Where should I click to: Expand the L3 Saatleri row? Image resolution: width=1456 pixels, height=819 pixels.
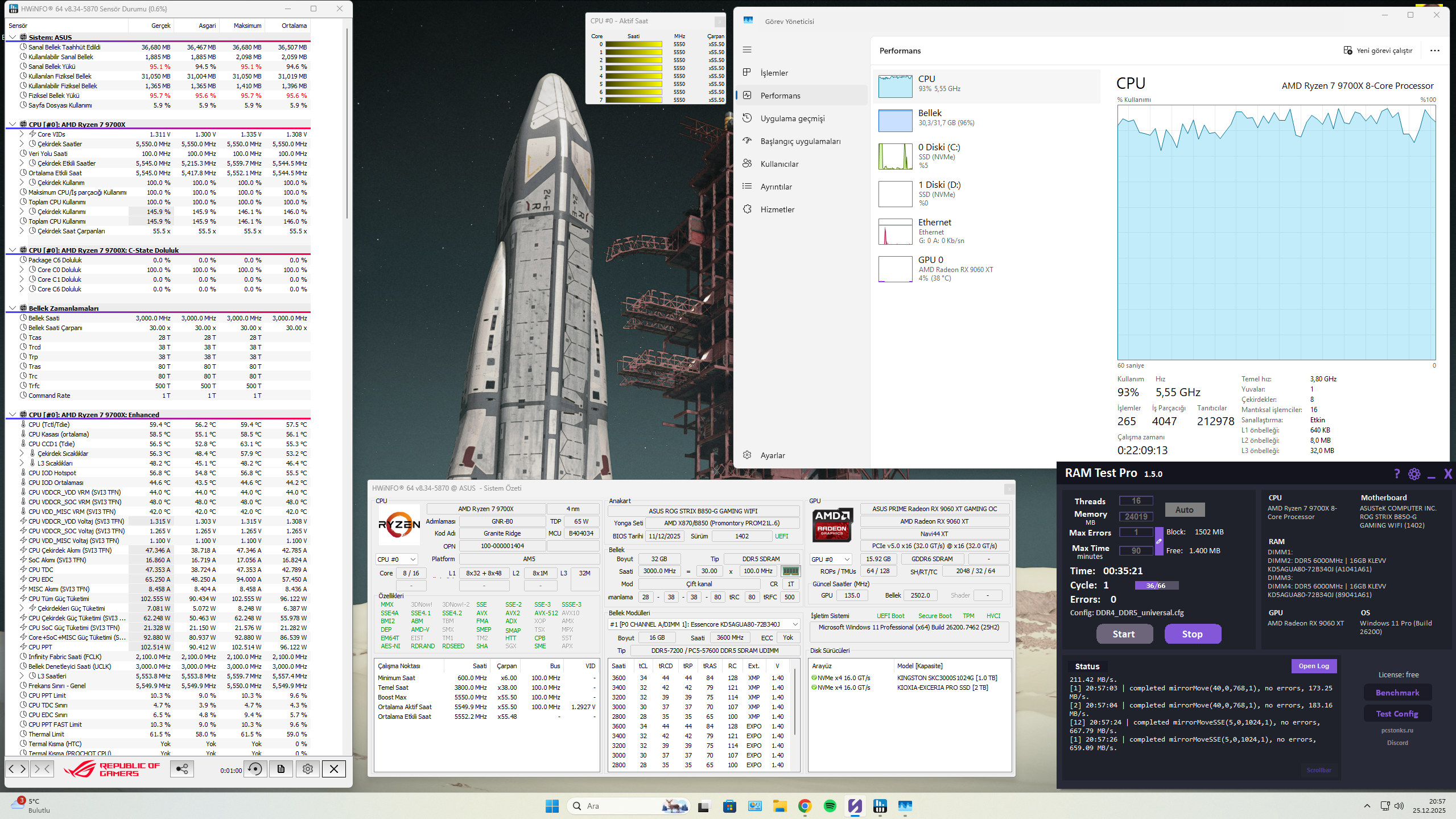[x=22, y=676]
